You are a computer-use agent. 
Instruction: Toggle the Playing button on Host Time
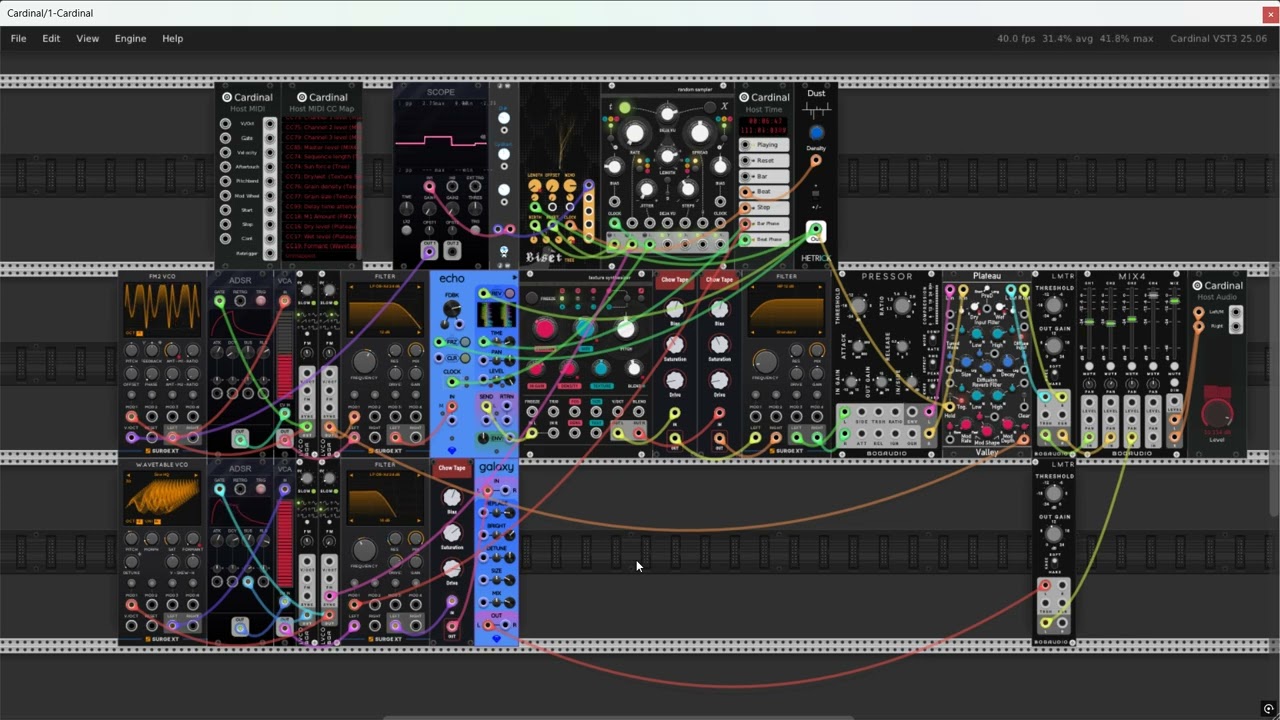764,145
